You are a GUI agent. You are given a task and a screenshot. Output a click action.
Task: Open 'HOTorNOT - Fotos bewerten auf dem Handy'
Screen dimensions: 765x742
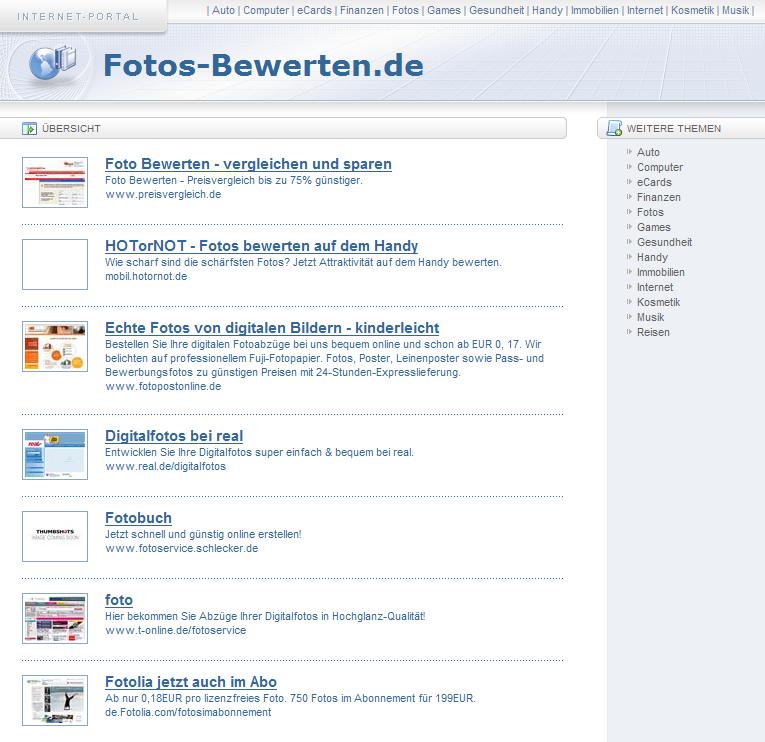261,246
